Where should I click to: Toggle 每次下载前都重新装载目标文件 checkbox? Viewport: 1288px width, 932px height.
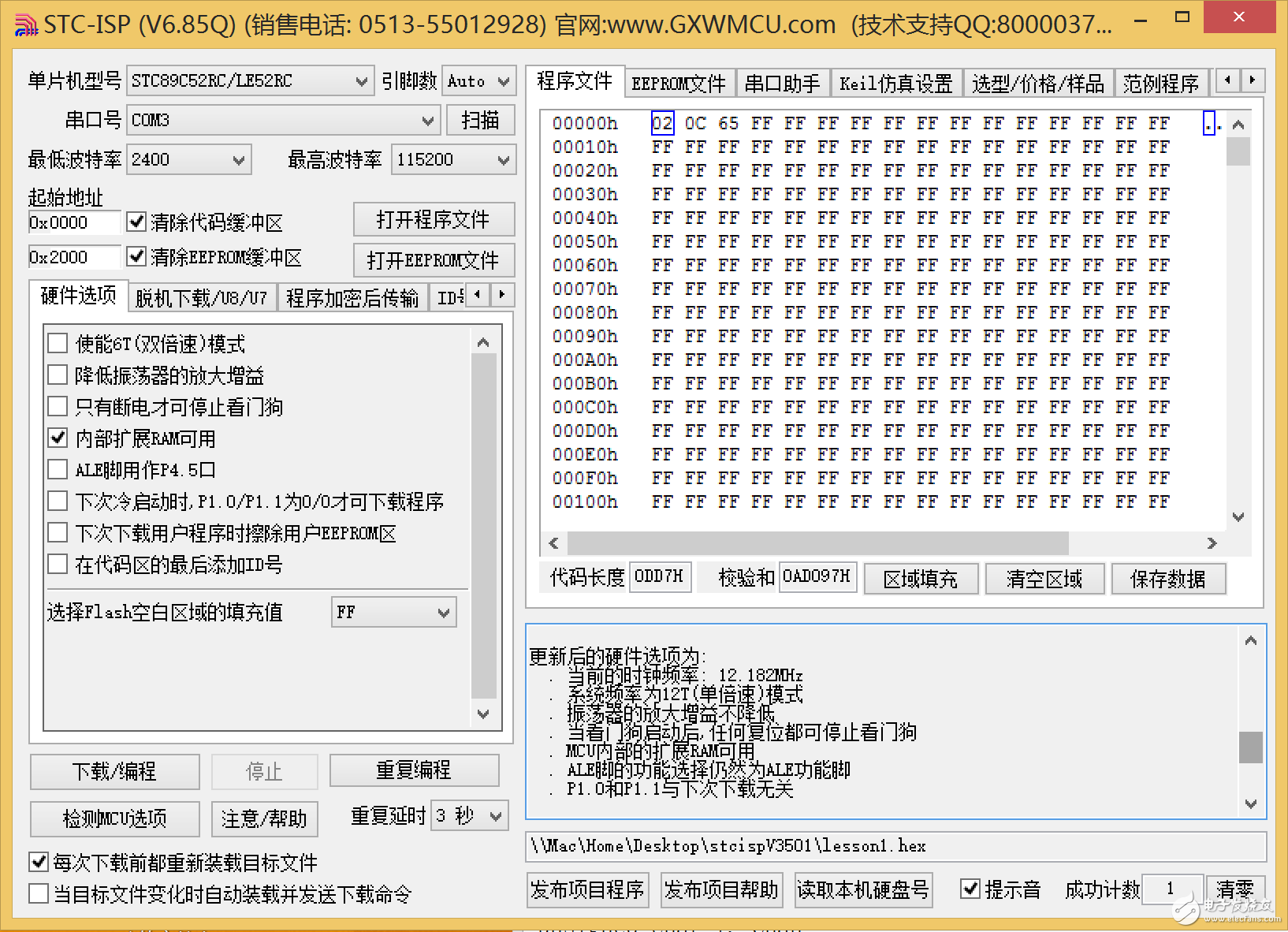39,862
